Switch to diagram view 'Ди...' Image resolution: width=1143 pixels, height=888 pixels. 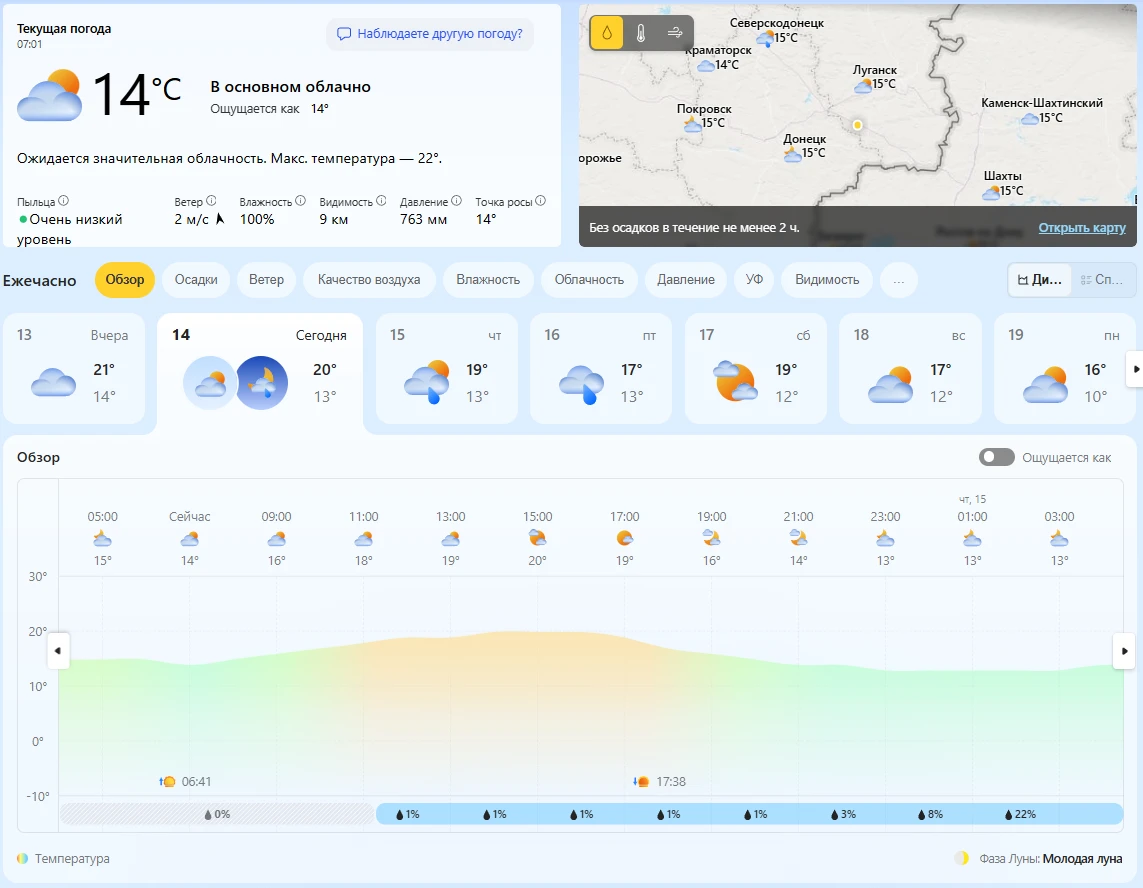point(1040,280)
